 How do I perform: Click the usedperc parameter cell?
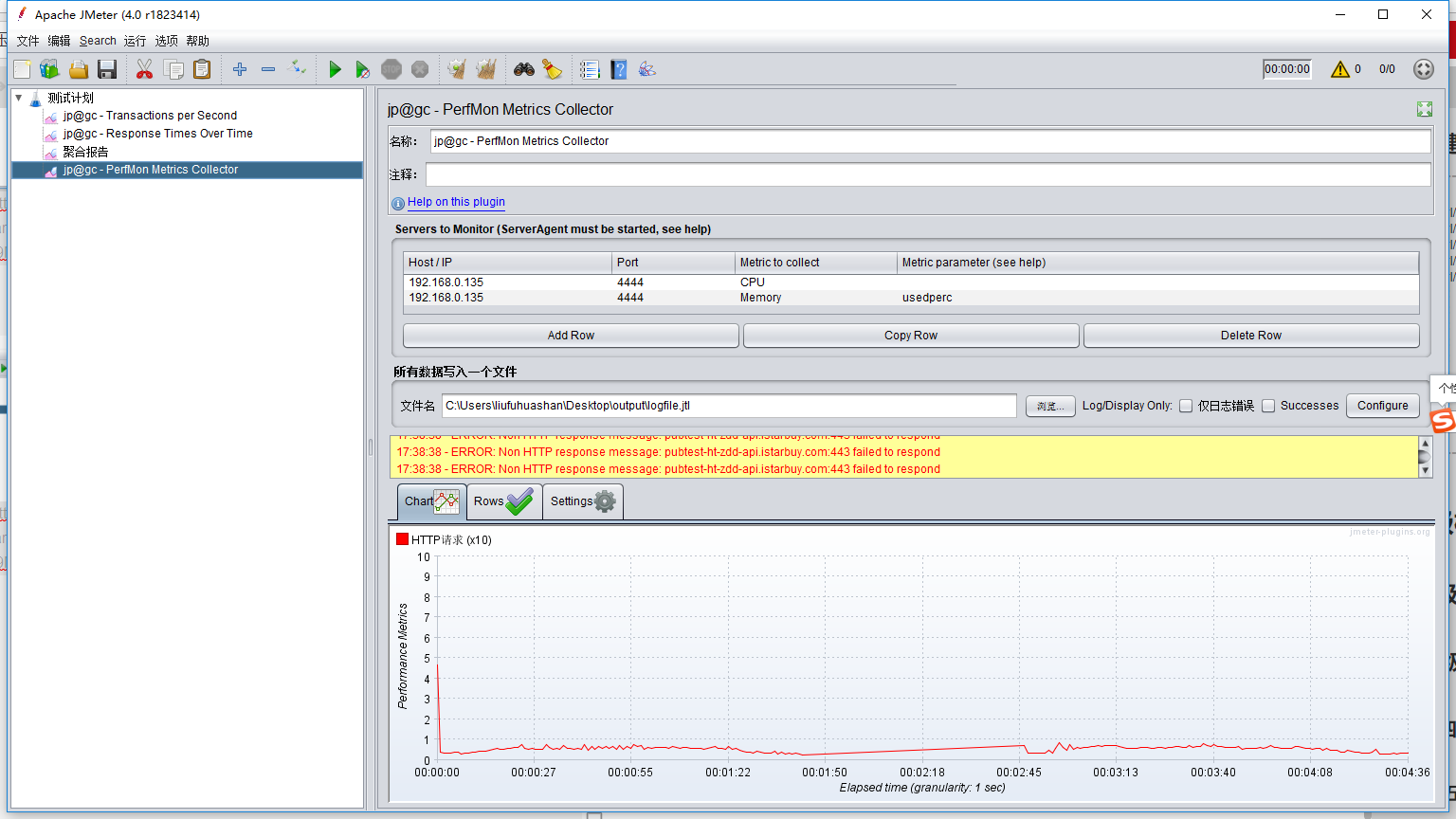pyautogui.click(x=1157, y=298)
